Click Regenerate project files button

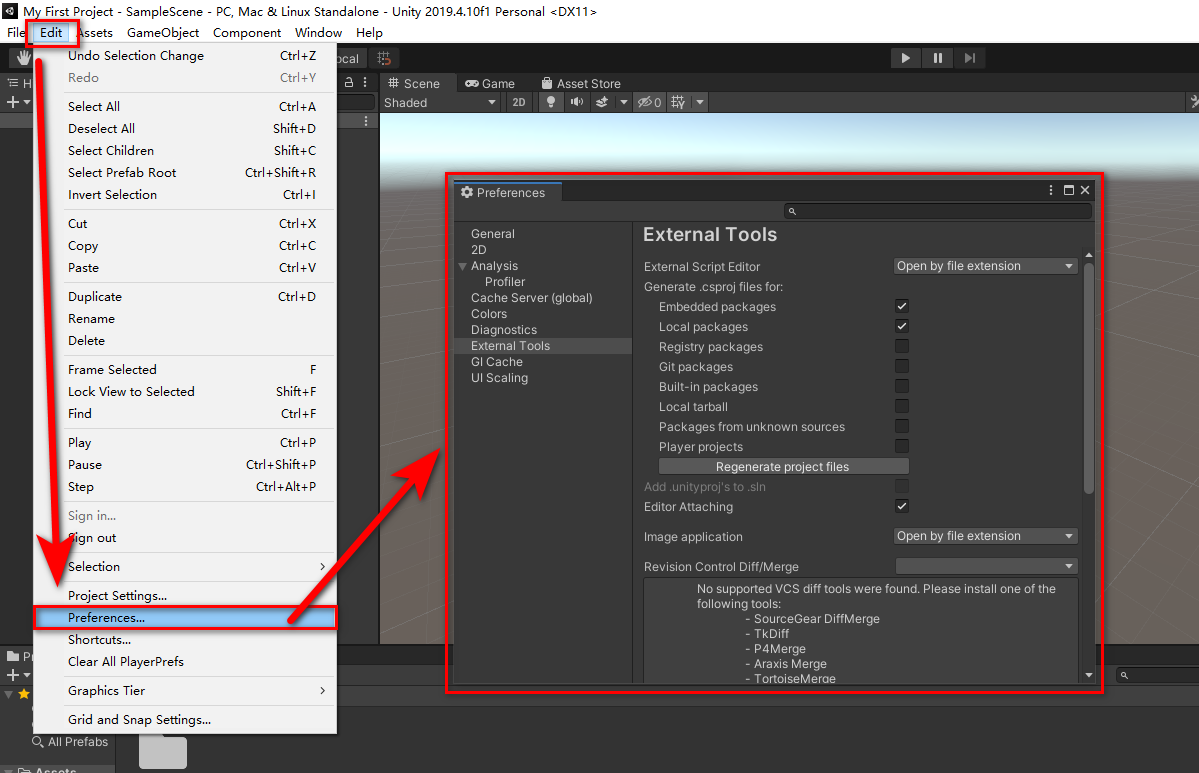784,466
